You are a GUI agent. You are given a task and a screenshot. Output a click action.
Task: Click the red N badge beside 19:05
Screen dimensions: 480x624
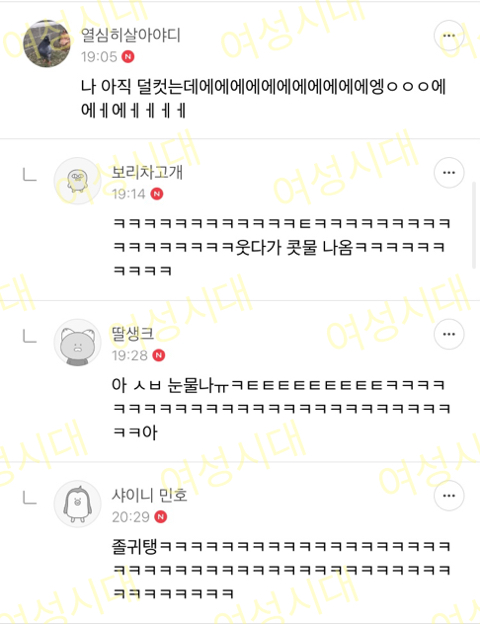point(128,57)
